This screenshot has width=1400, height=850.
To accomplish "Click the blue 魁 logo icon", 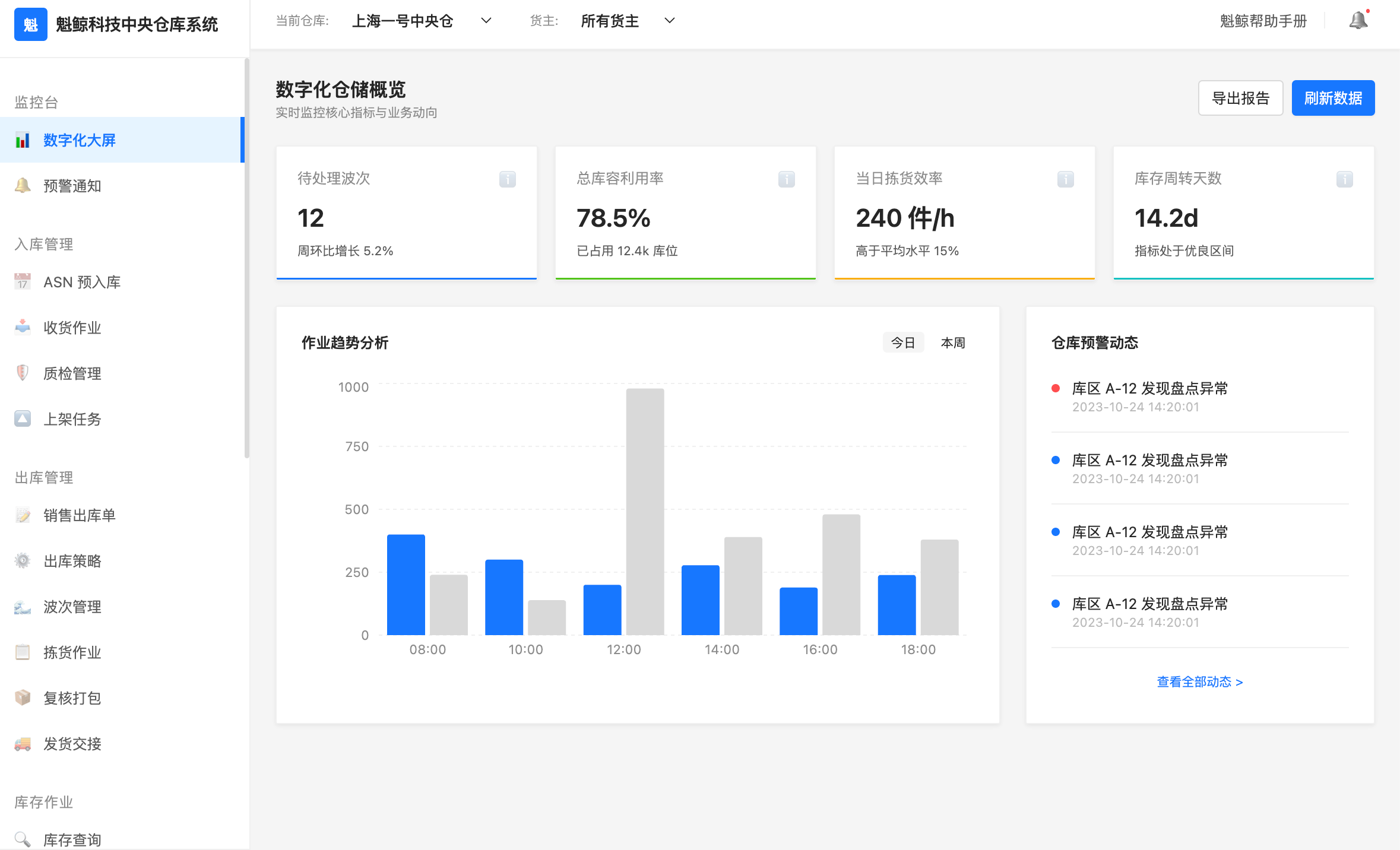I will coord(31,24).
